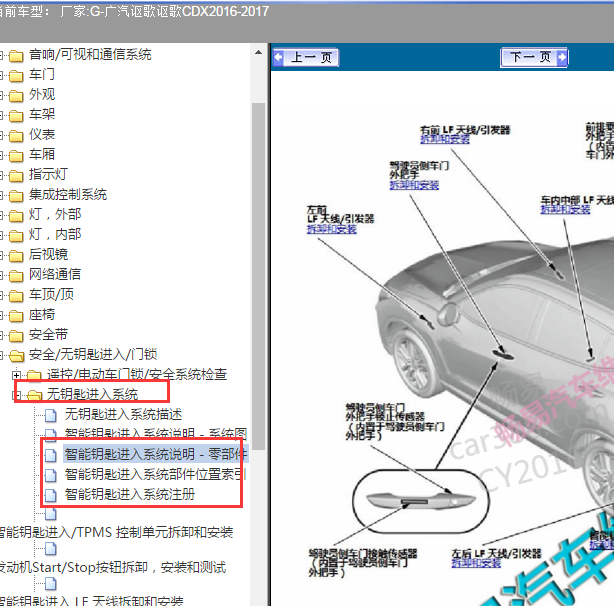This screenshot has height=606, width=614.
Task: Select 安全/无钥匙进入/门锁 tree label
Action: (93, 354)
